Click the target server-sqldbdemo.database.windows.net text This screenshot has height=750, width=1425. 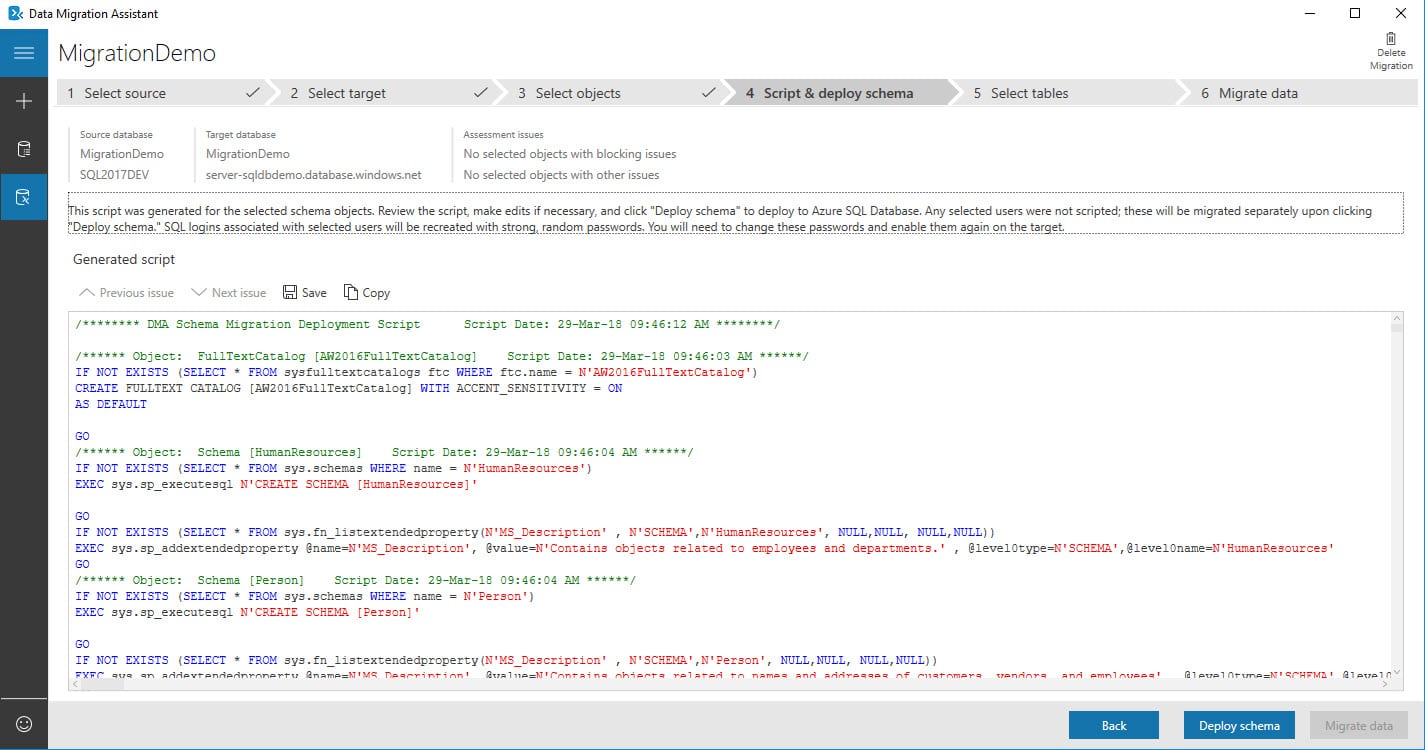click(x=314, y=175)
